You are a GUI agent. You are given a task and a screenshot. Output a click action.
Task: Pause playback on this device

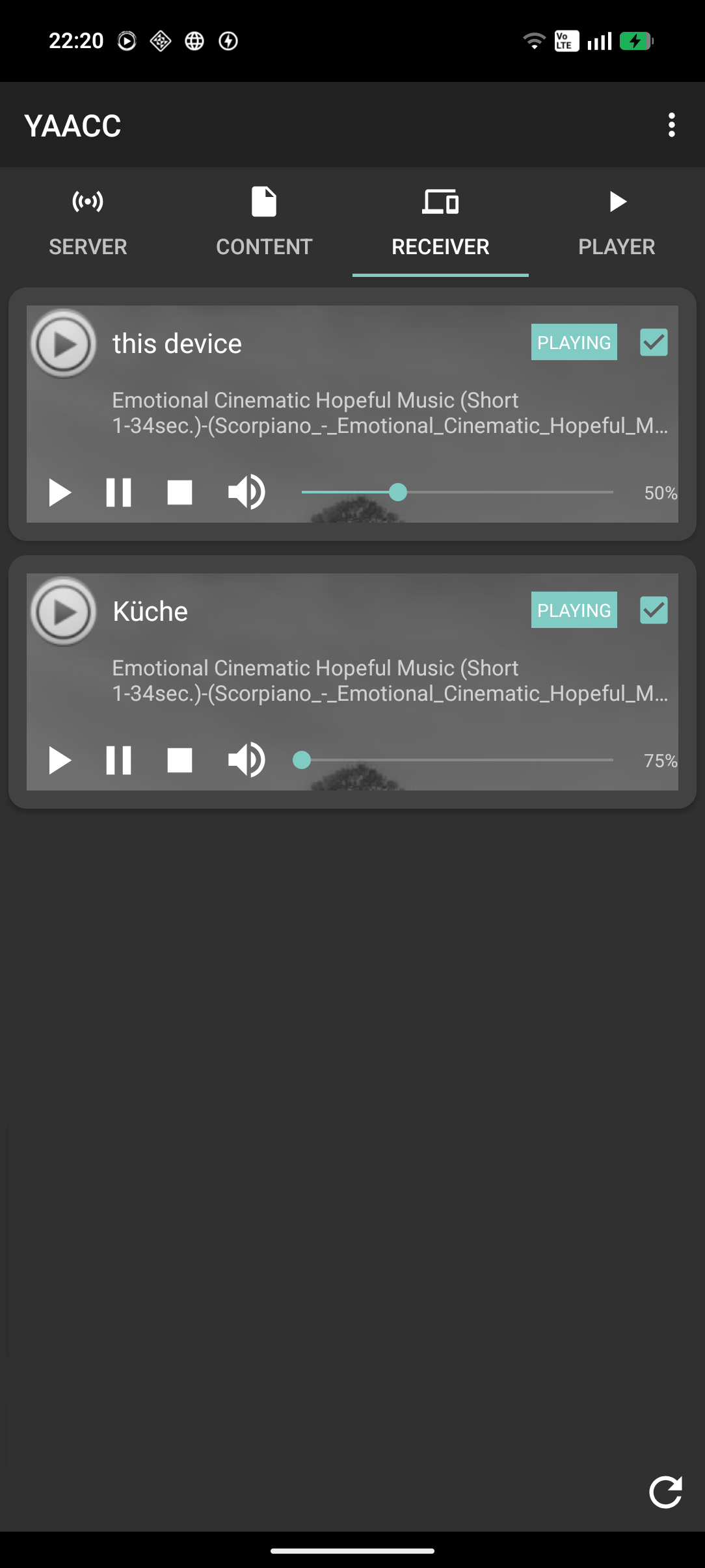point(118,492)
